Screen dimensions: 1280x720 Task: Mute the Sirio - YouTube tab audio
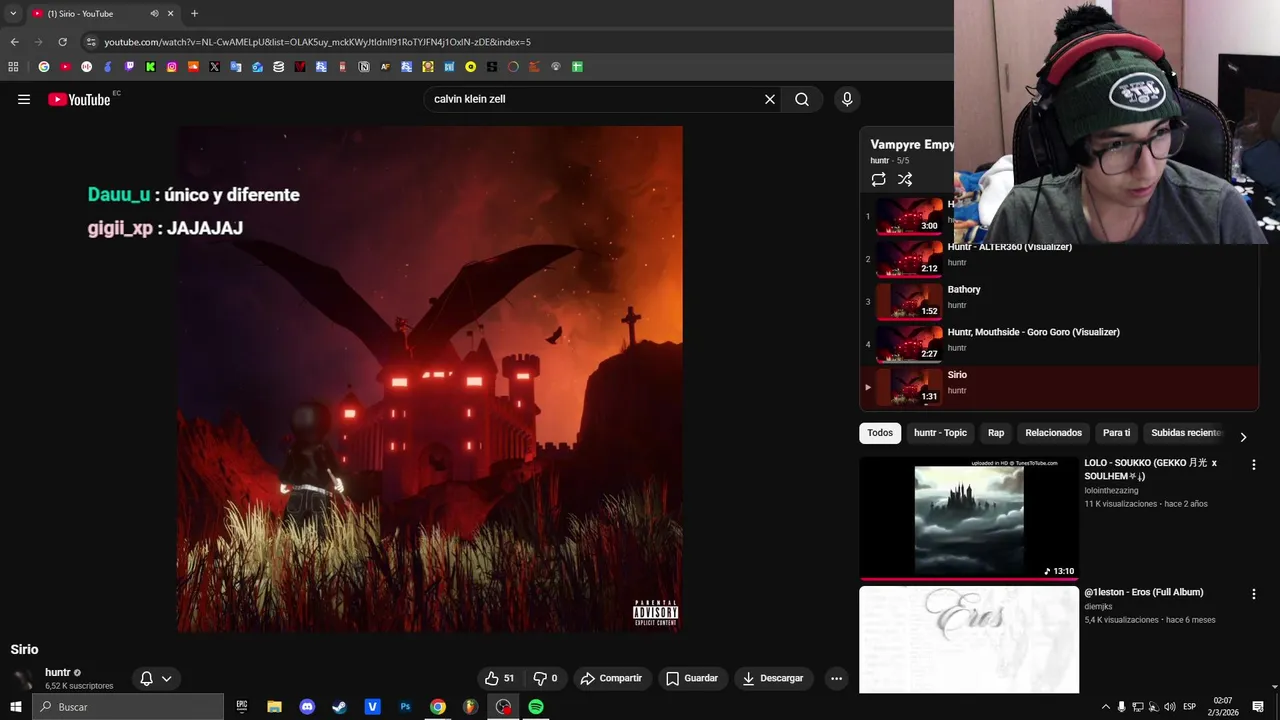154,13
